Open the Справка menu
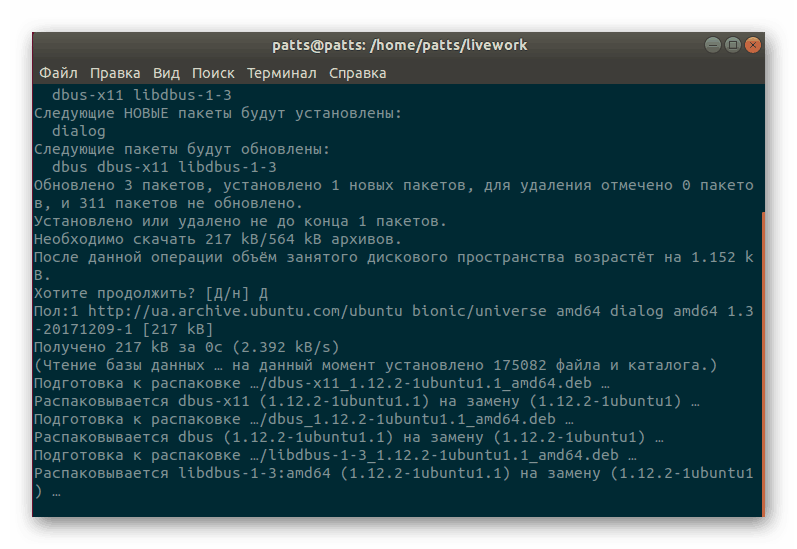Image resolution: width=797 pixels, height=549 pixels. [x=357, y=73]
